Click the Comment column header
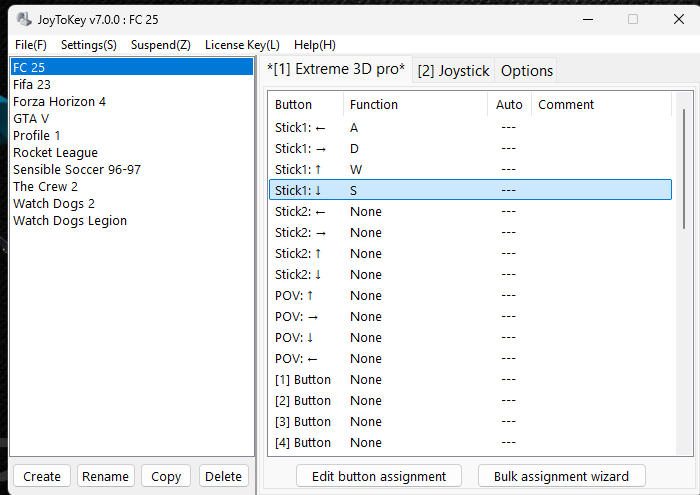Image resolution: width=700 pixels, height=495 pixels. (x=601, y=104)
